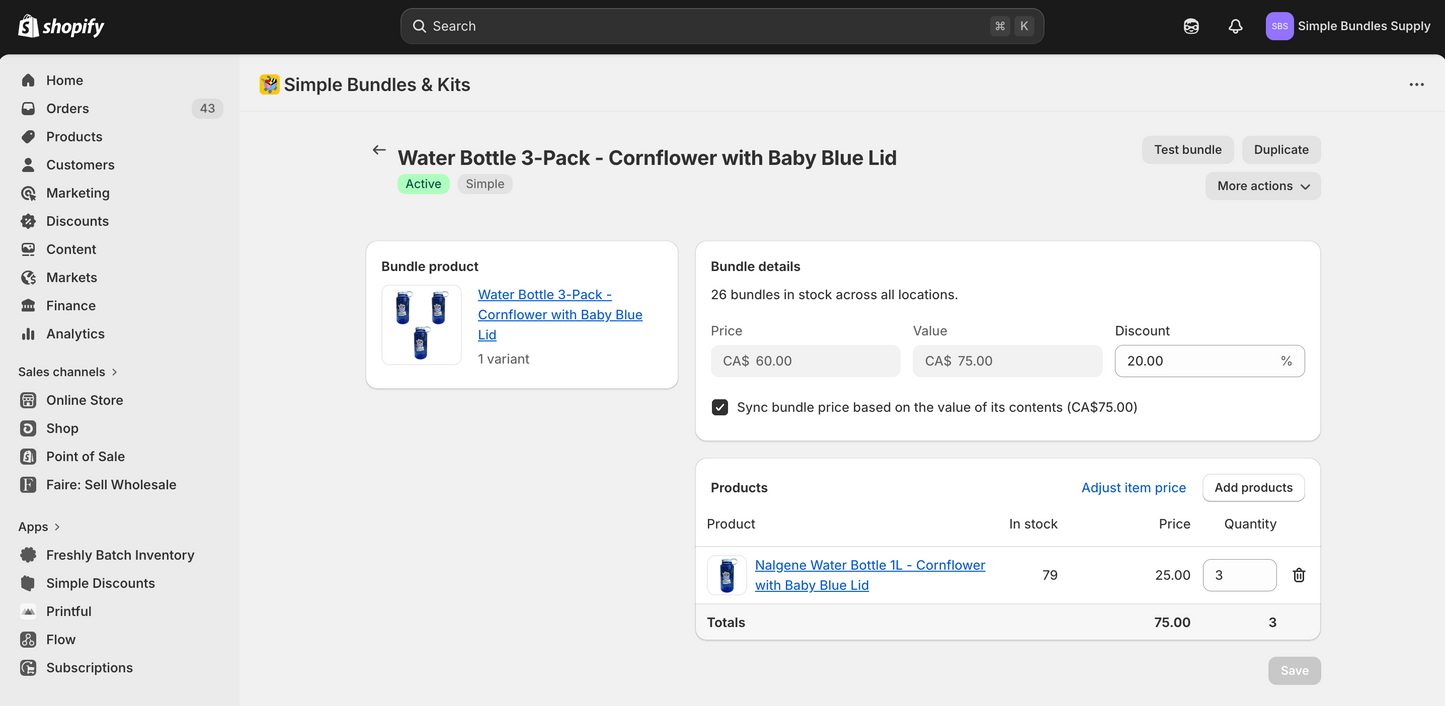
Task: Click the Orders count badge 43
Action: 207,108
